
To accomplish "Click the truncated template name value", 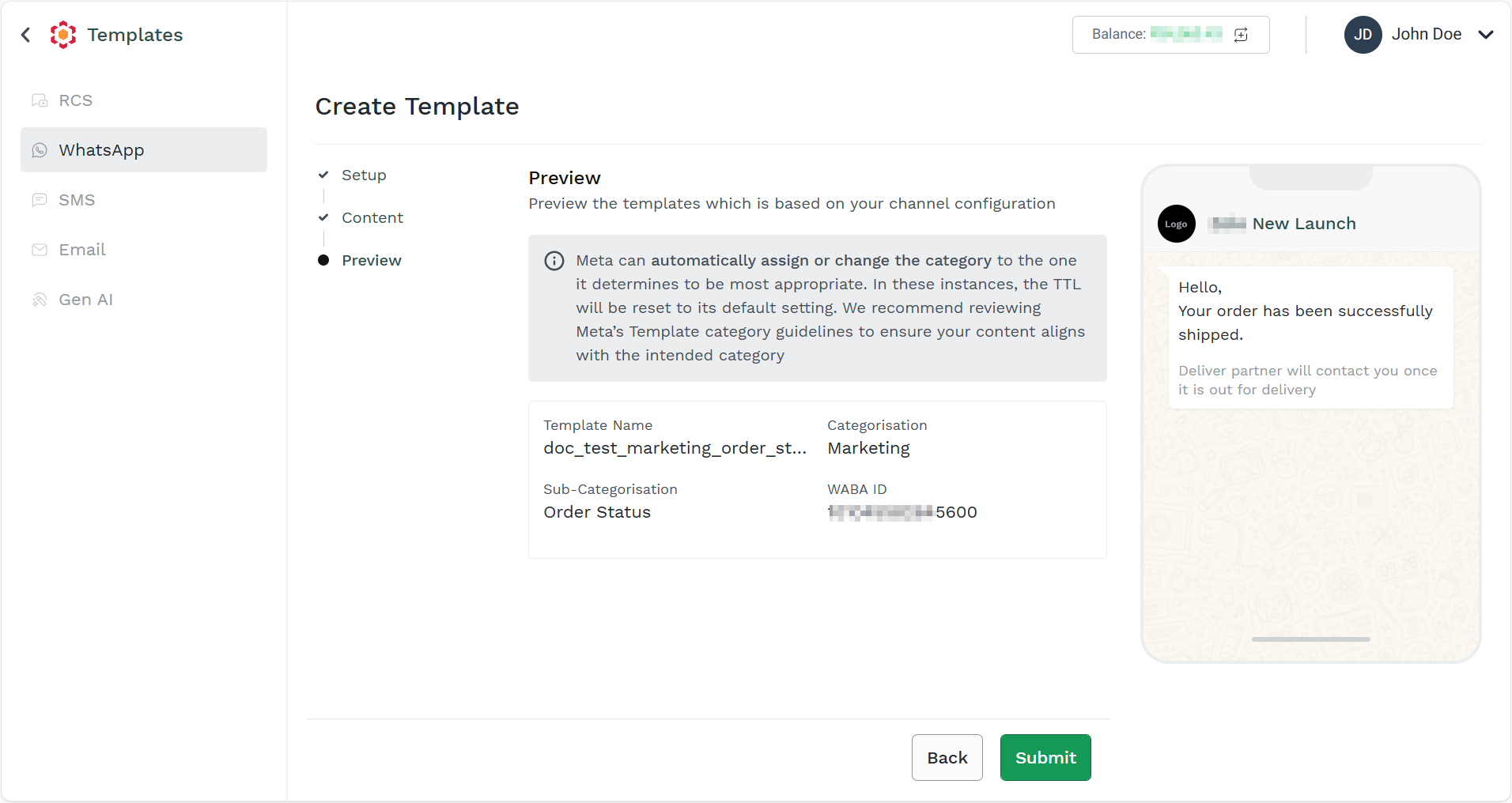I will tap(675, 448).
